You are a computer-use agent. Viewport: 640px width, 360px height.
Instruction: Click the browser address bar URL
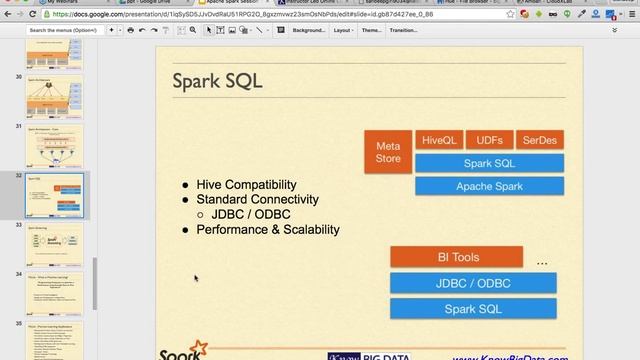[x=243, y=14]
